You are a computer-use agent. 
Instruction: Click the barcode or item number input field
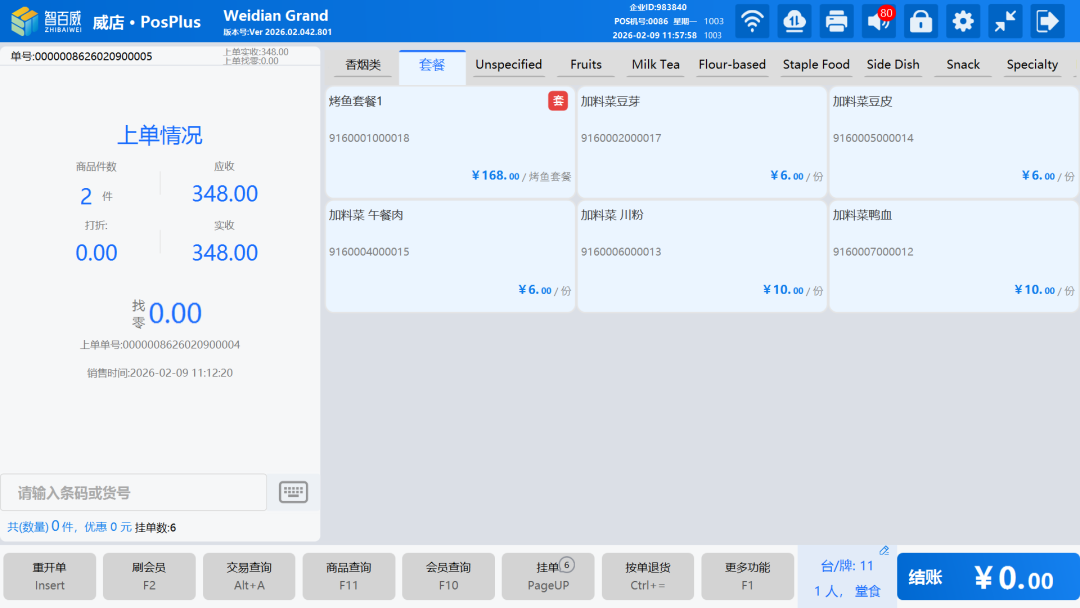click(134, 493)
